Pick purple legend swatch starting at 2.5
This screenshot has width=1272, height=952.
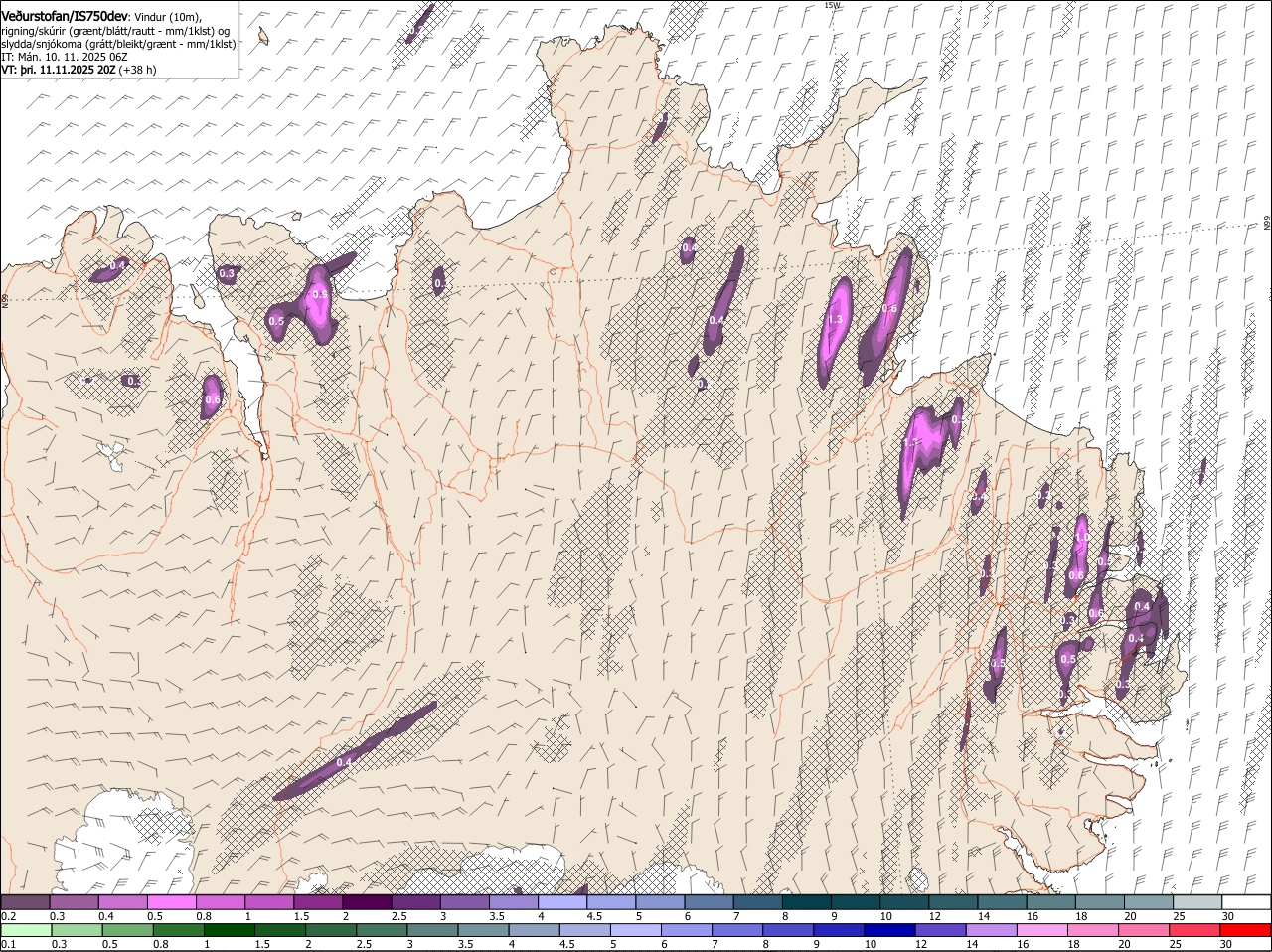415,901
